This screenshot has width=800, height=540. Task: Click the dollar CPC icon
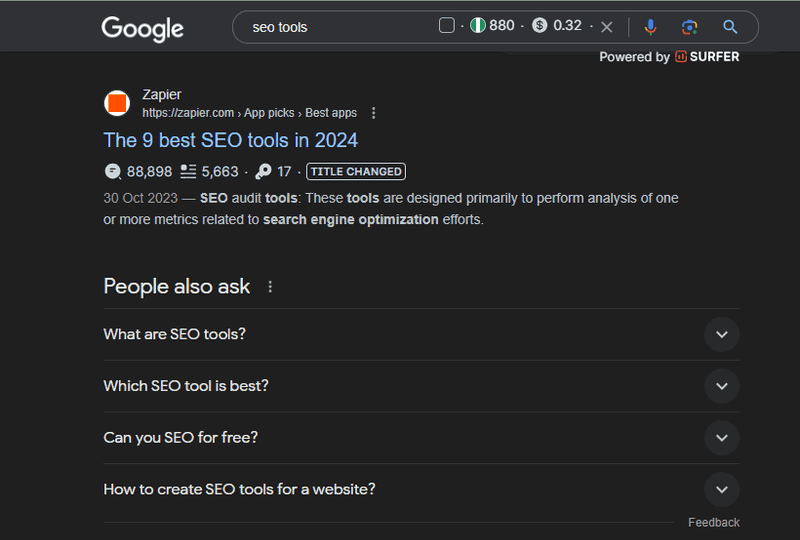[x=539, y=25]
